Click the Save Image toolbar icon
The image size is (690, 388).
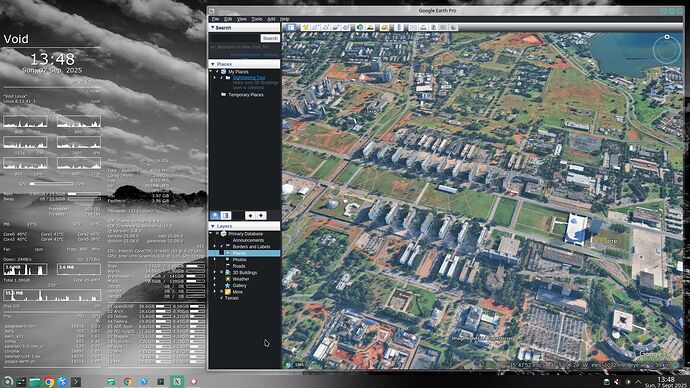(433, 27)
